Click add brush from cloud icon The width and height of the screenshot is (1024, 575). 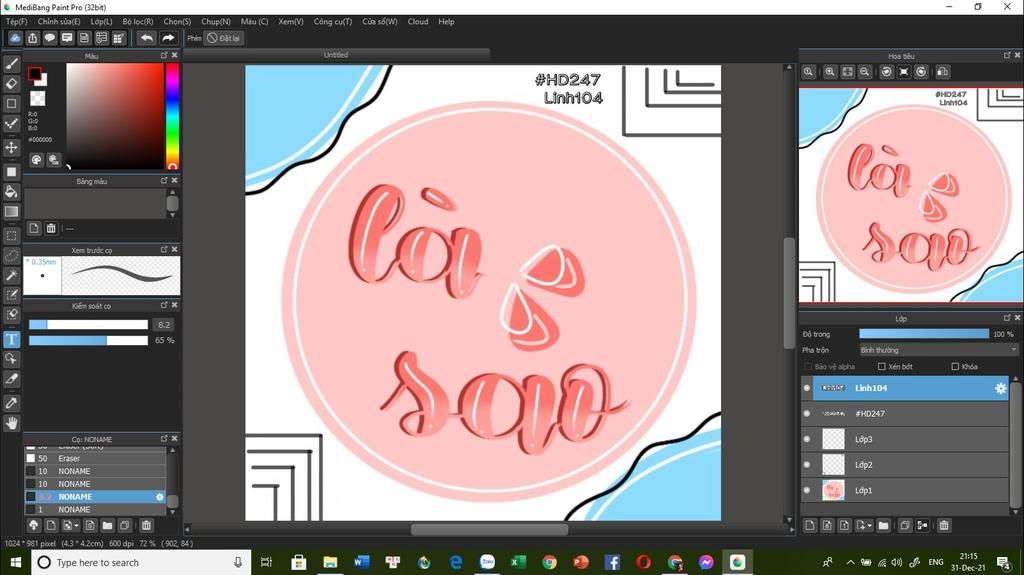pos(34,525)
